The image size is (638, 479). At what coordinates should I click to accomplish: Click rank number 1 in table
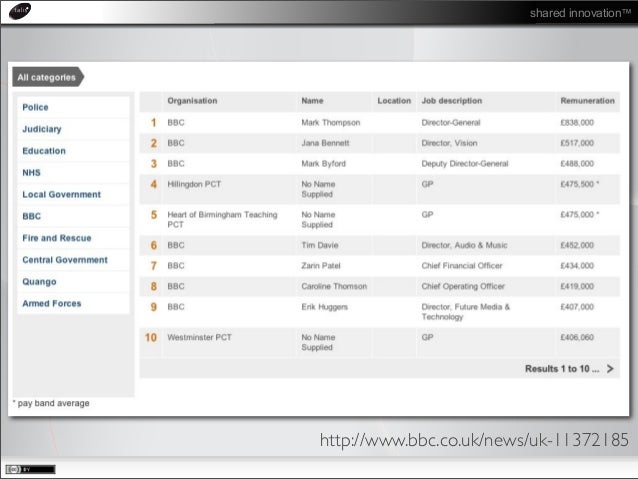point(153,122)
